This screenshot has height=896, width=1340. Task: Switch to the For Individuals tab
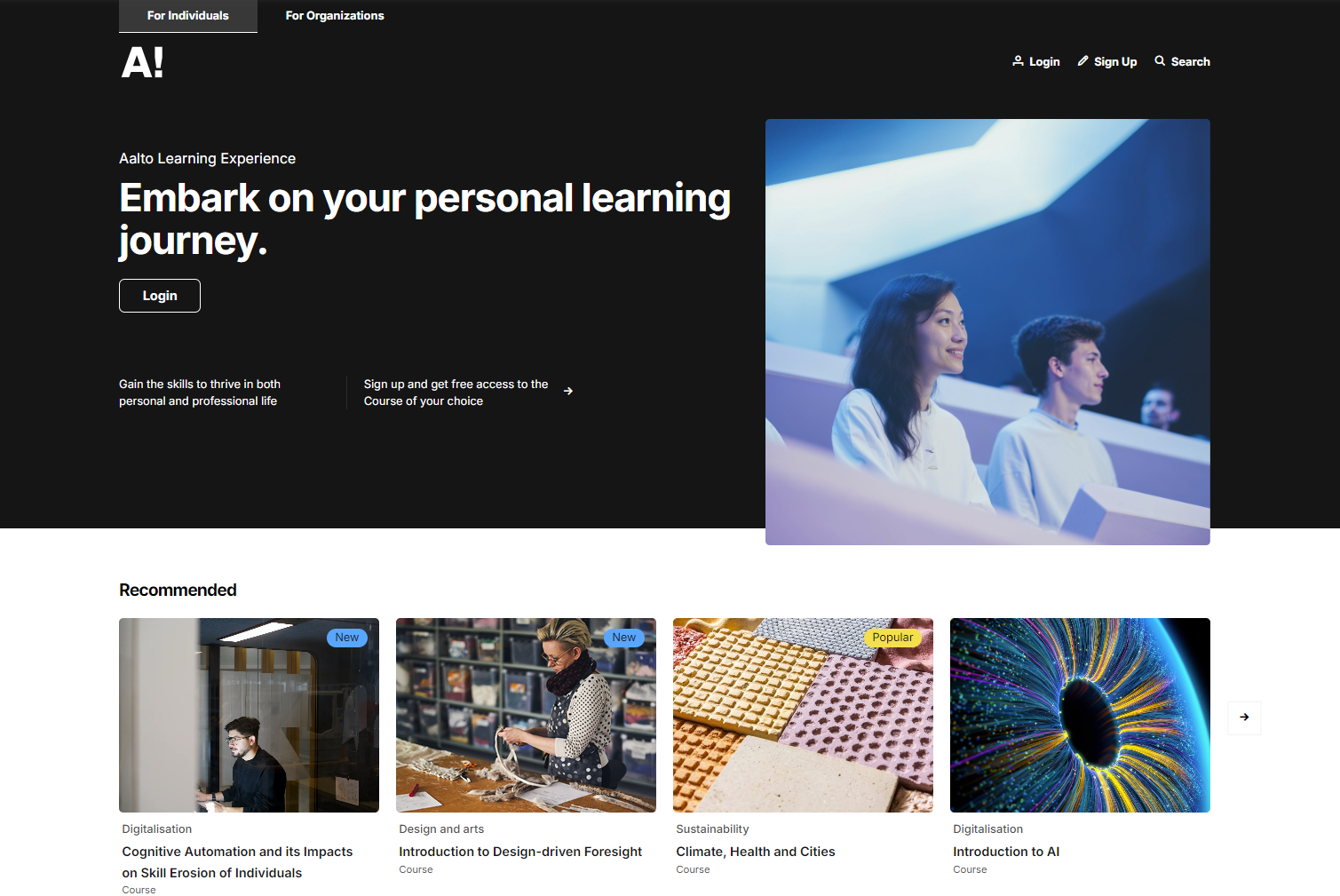[x=188, y=16]
